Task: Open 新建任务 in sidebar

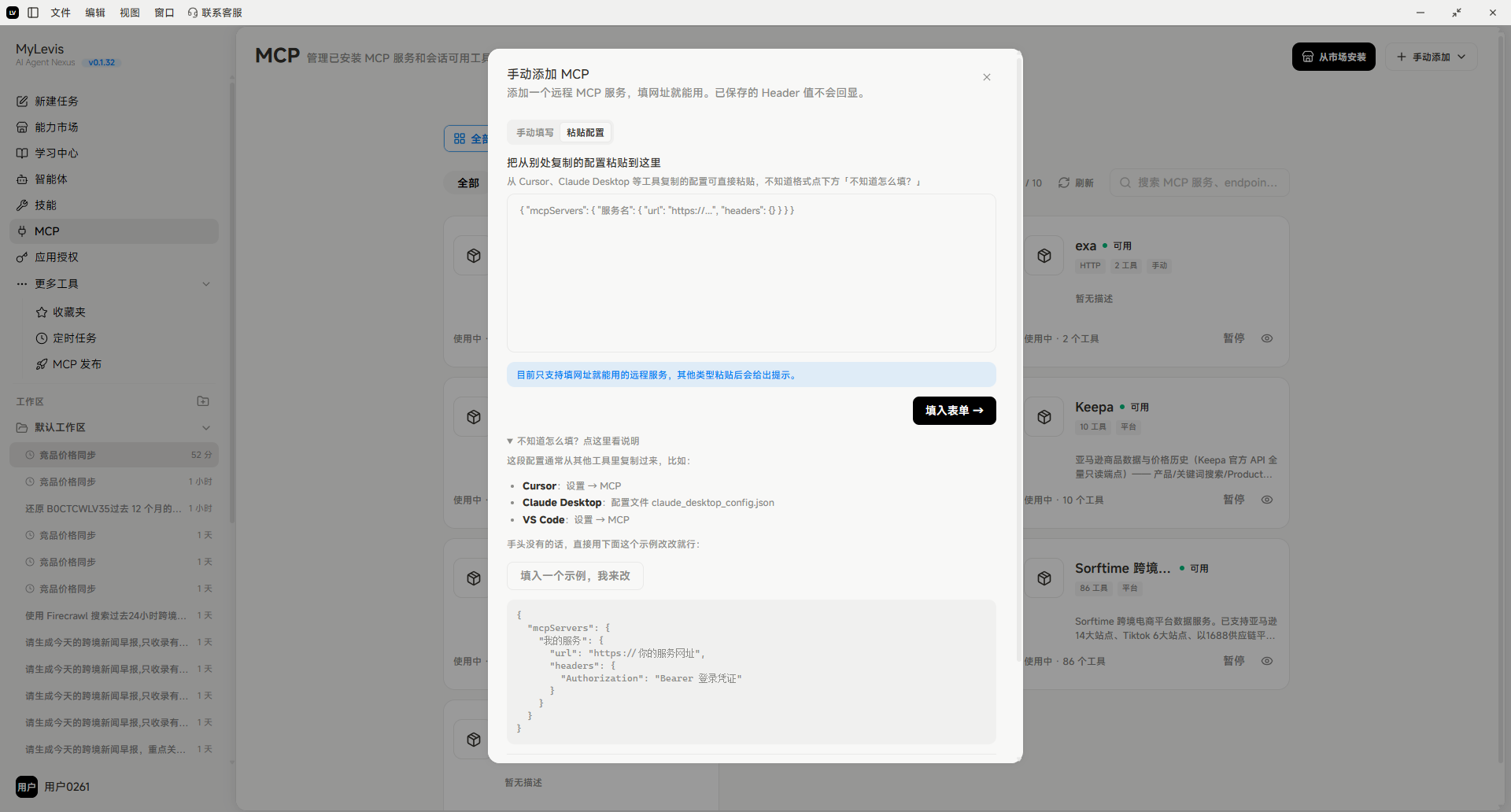Action: [x=114, y=101]
